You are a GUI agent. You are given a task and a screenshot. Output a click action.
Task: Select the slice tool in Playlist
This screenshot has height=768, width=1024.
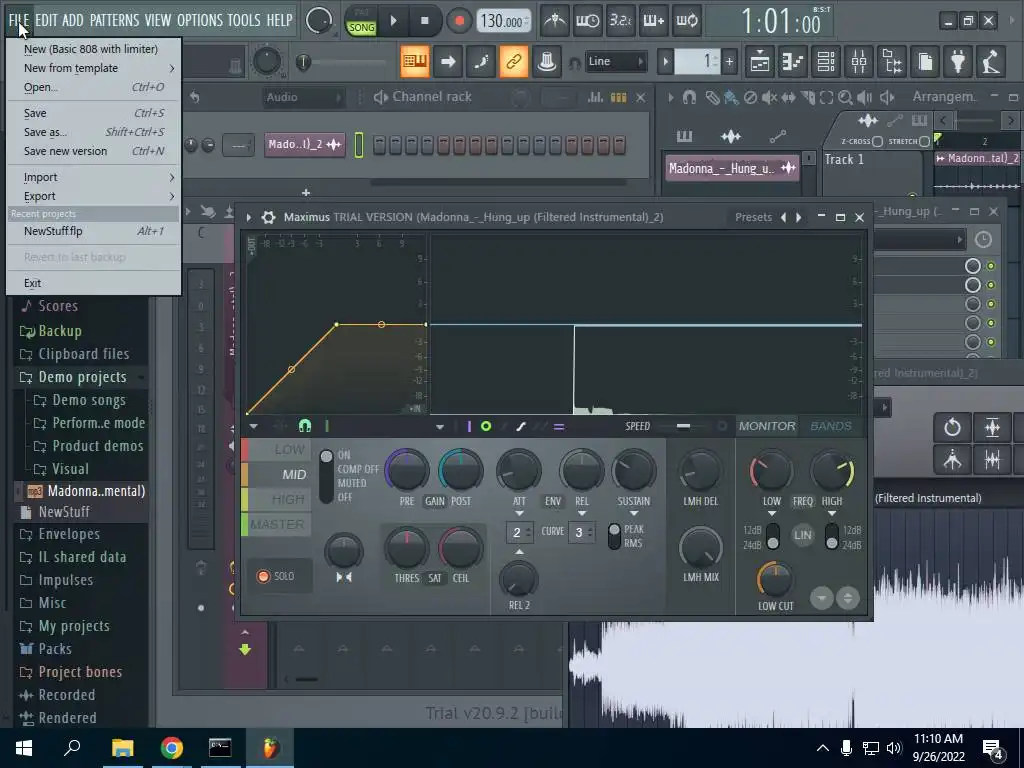pos(808,97)
